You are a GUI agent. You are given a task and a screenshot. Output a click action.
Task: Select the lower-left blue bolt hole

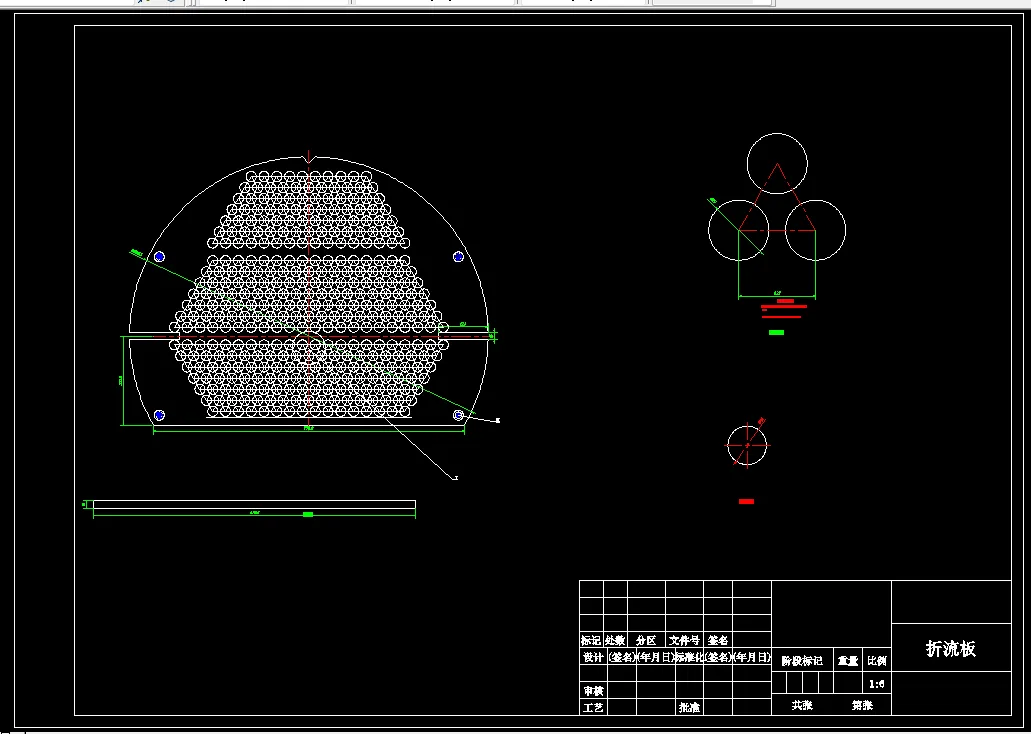click(x=159, y=415)
